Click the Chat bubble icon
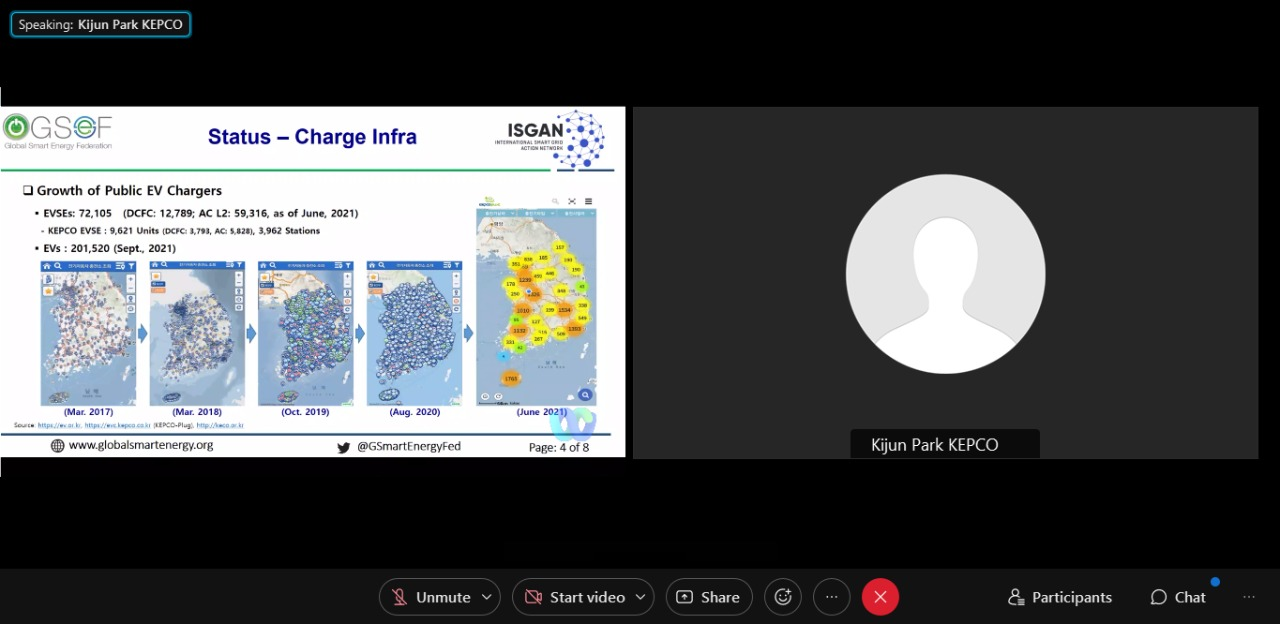Viewport: 1280px width, 624px height. (1159, 597)
